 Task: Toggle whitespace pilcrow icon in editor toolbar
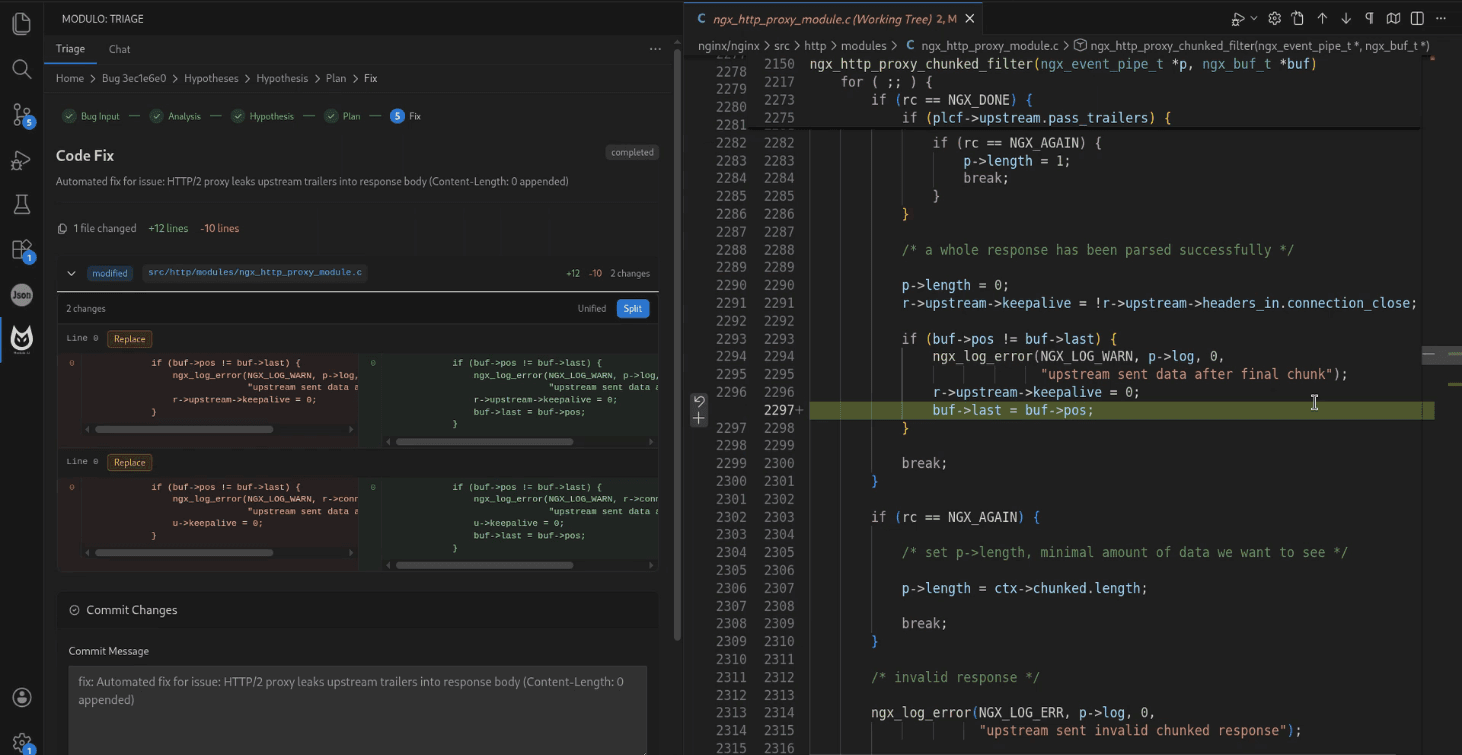(x=1370, y=18)
